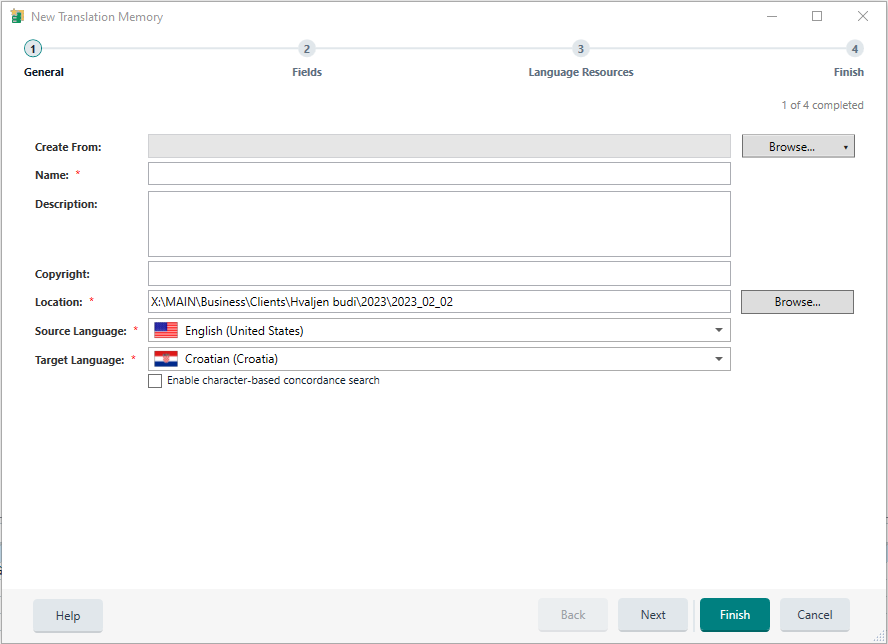Screen dimensions: 888x644
Task: Click the teal Finish button
Action: [x=735, y=615]
